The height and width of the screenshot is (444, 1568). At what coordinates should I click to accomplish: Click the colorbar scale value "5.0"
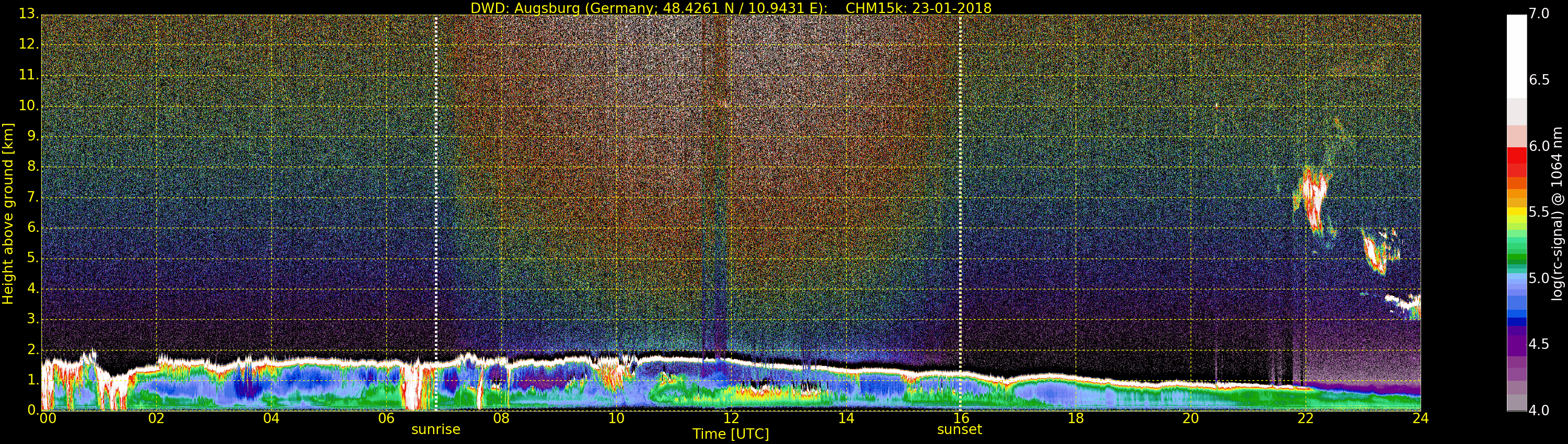click(x=1539, y=278)
